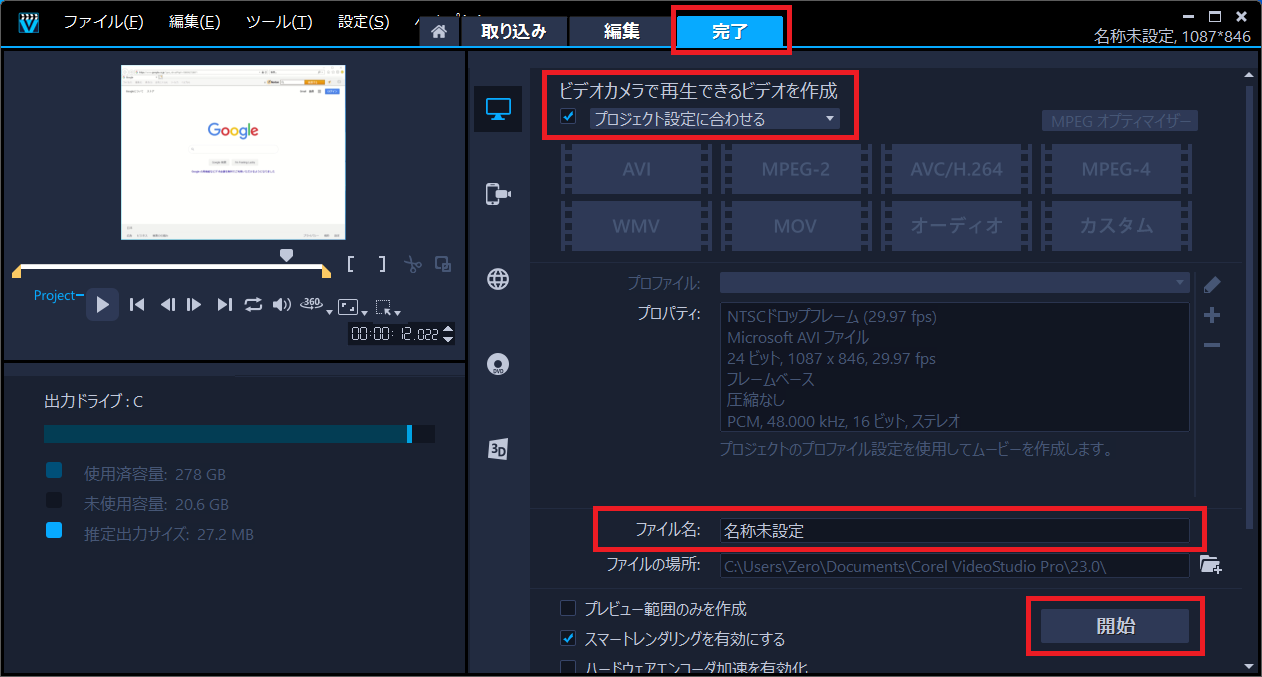Click the timecode field 00:00:12.022
This screenshot has width=1262, height=677.
tap(394, 335)
